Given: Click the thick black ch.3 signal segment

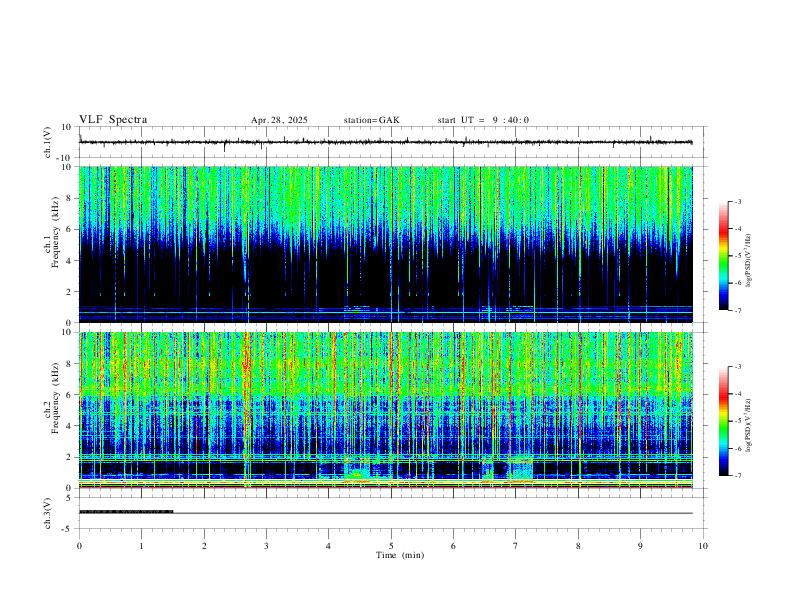Looking at the screenshot, I should click(x=126, y=512).
